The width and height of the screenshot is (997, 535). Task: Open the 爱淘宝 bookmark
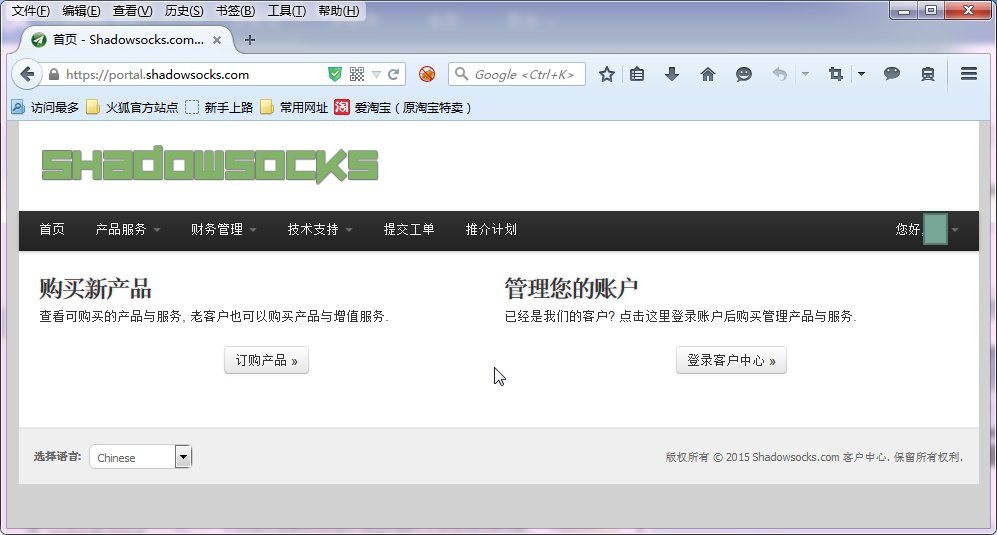[403, 108]
